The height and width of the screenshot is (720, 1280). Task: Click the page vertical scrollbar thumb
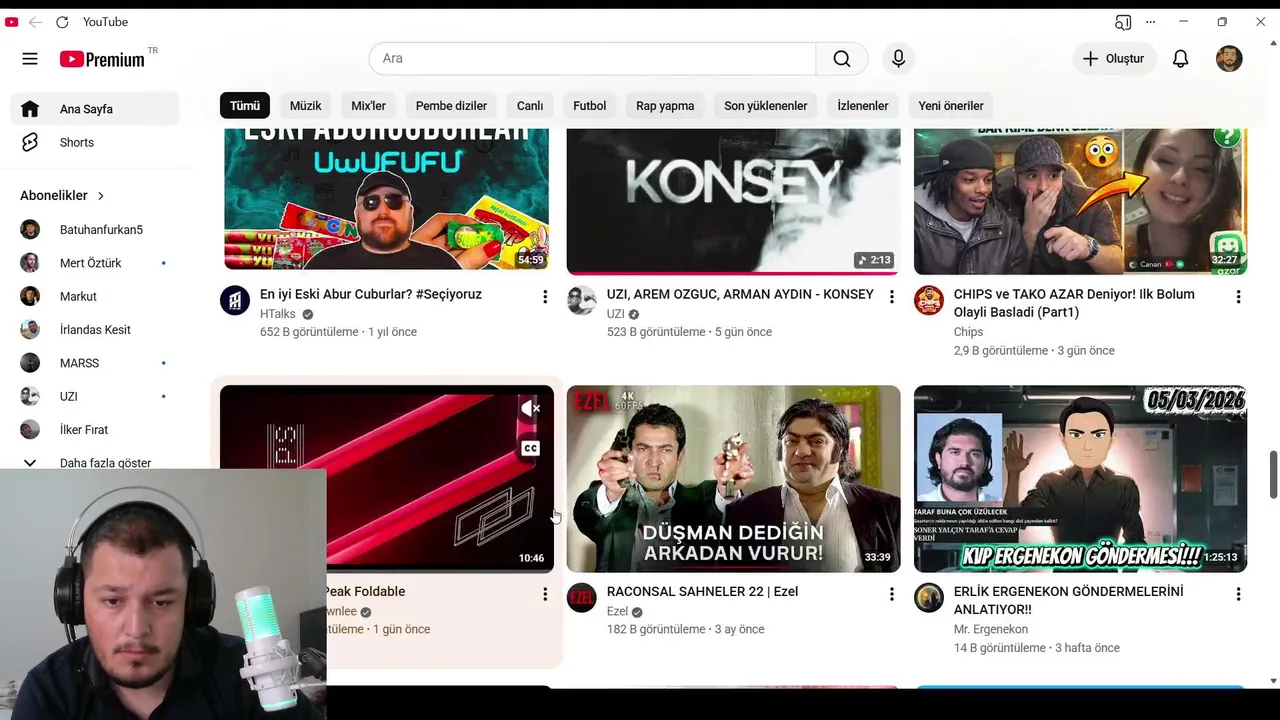[x=1273, y=474]
